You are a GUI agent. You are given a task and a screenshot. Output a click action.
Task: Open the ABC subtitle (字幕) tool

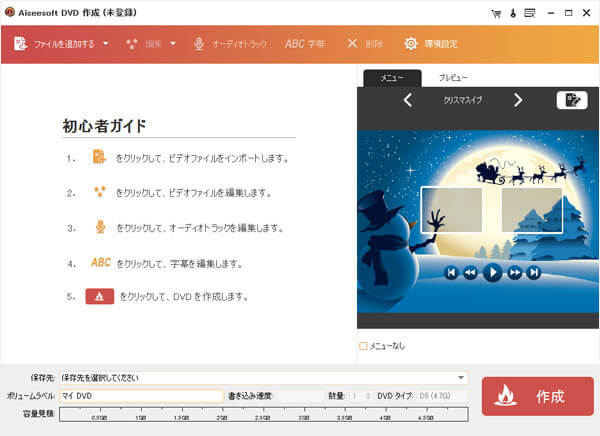(x=305, y=44)
